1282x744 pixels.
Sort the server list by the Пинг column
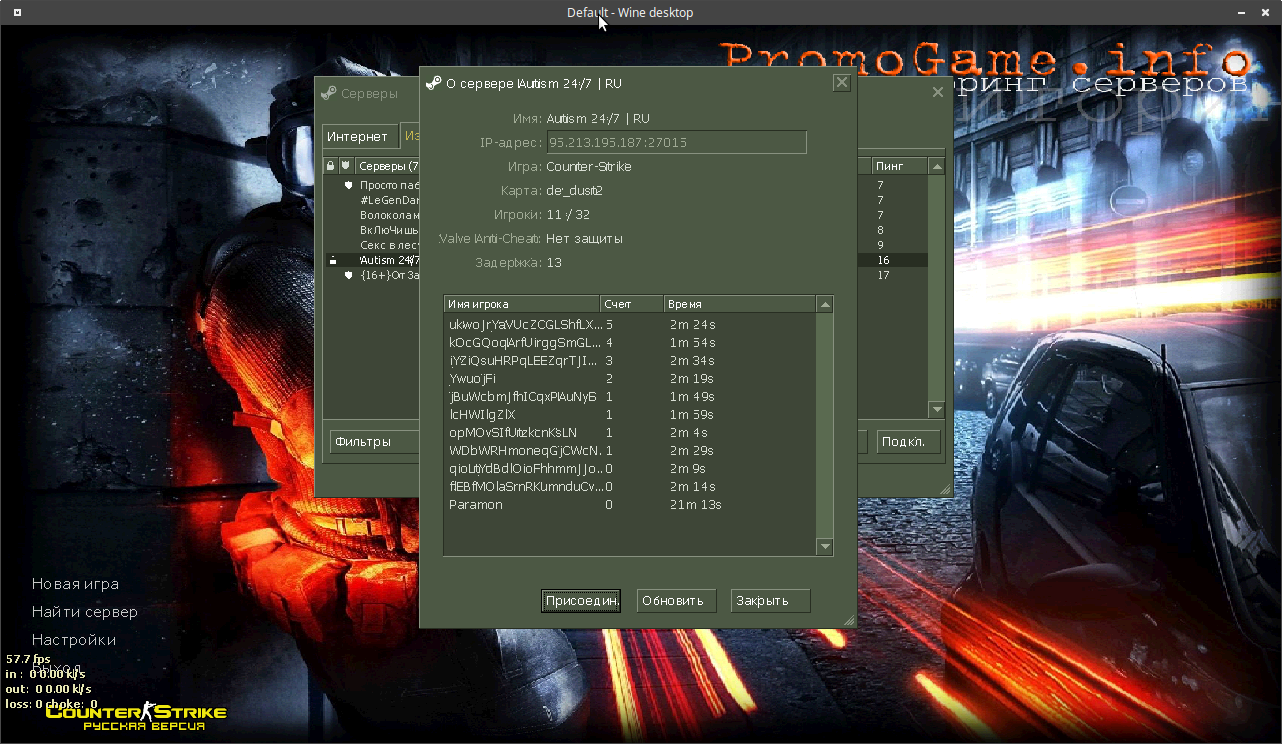900,166
